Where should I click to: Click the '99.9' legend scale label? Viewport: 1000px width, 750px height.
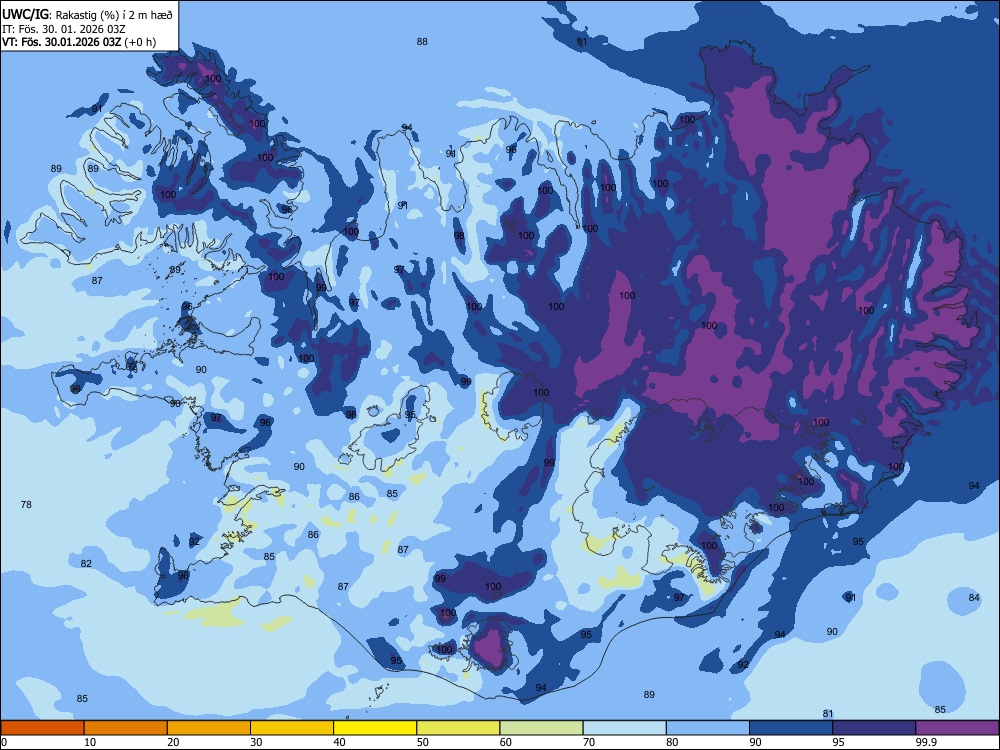click(x=926, y=742)
